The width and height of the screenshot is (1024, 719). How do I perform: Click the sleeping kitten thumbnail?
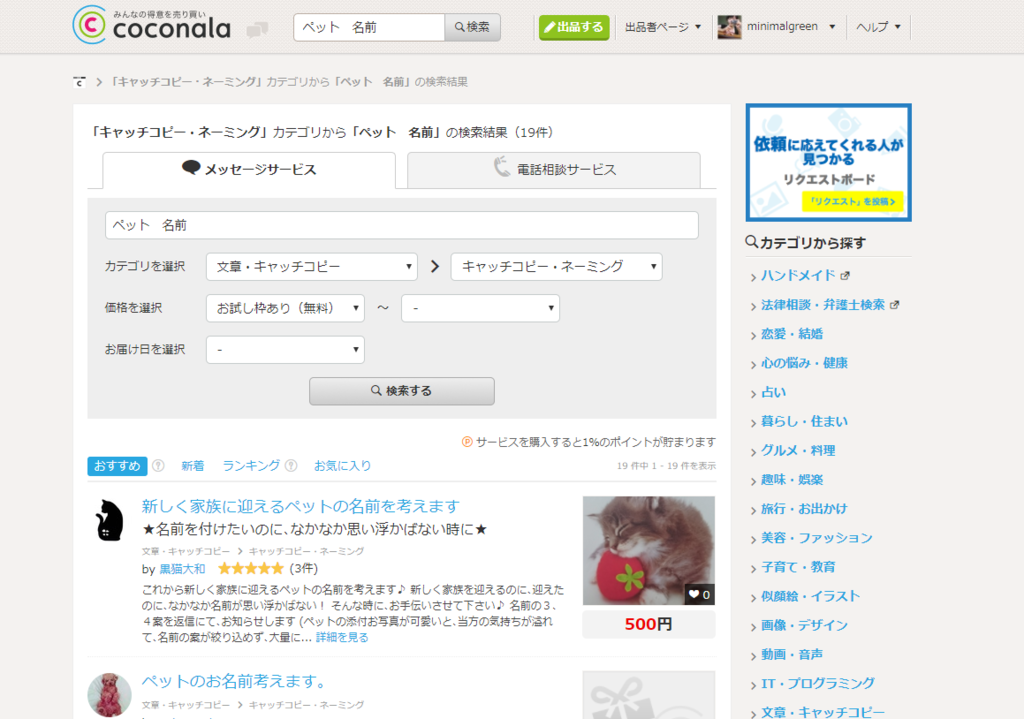point(648,551)
